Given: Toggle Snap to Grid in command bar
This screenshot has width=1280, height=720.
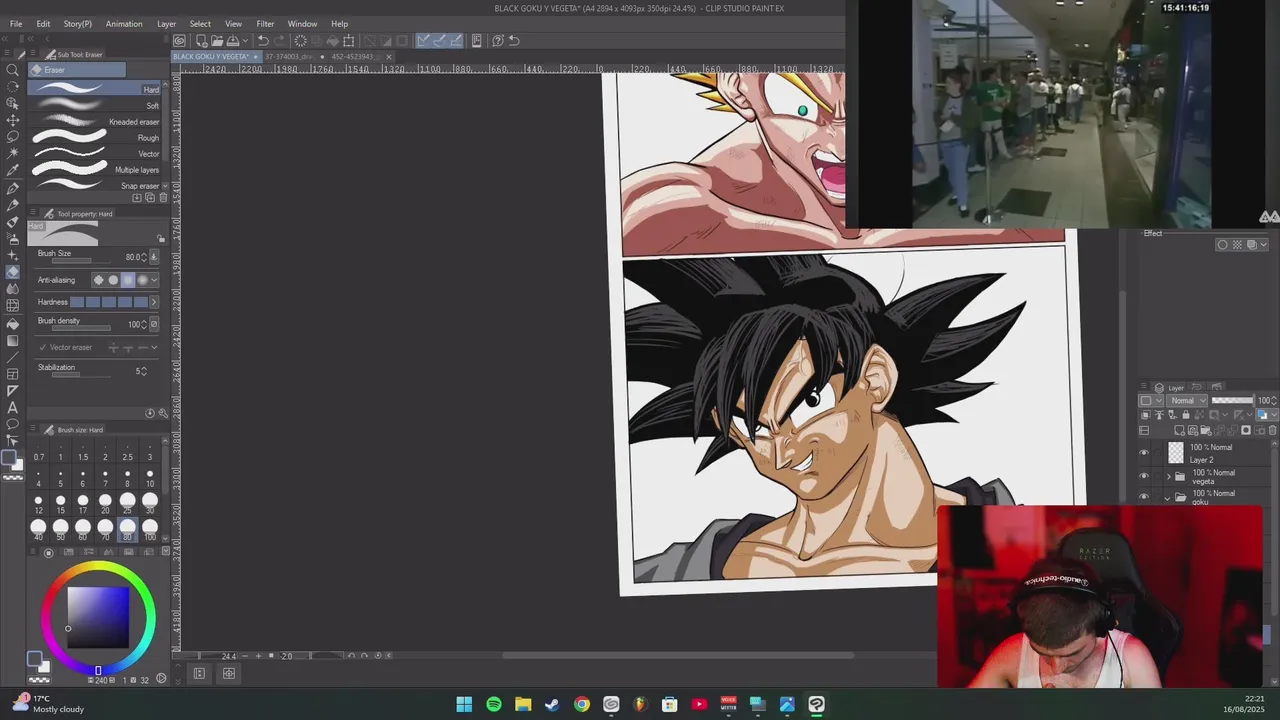Looking at the screenshot, I should [x=456, y=41].
